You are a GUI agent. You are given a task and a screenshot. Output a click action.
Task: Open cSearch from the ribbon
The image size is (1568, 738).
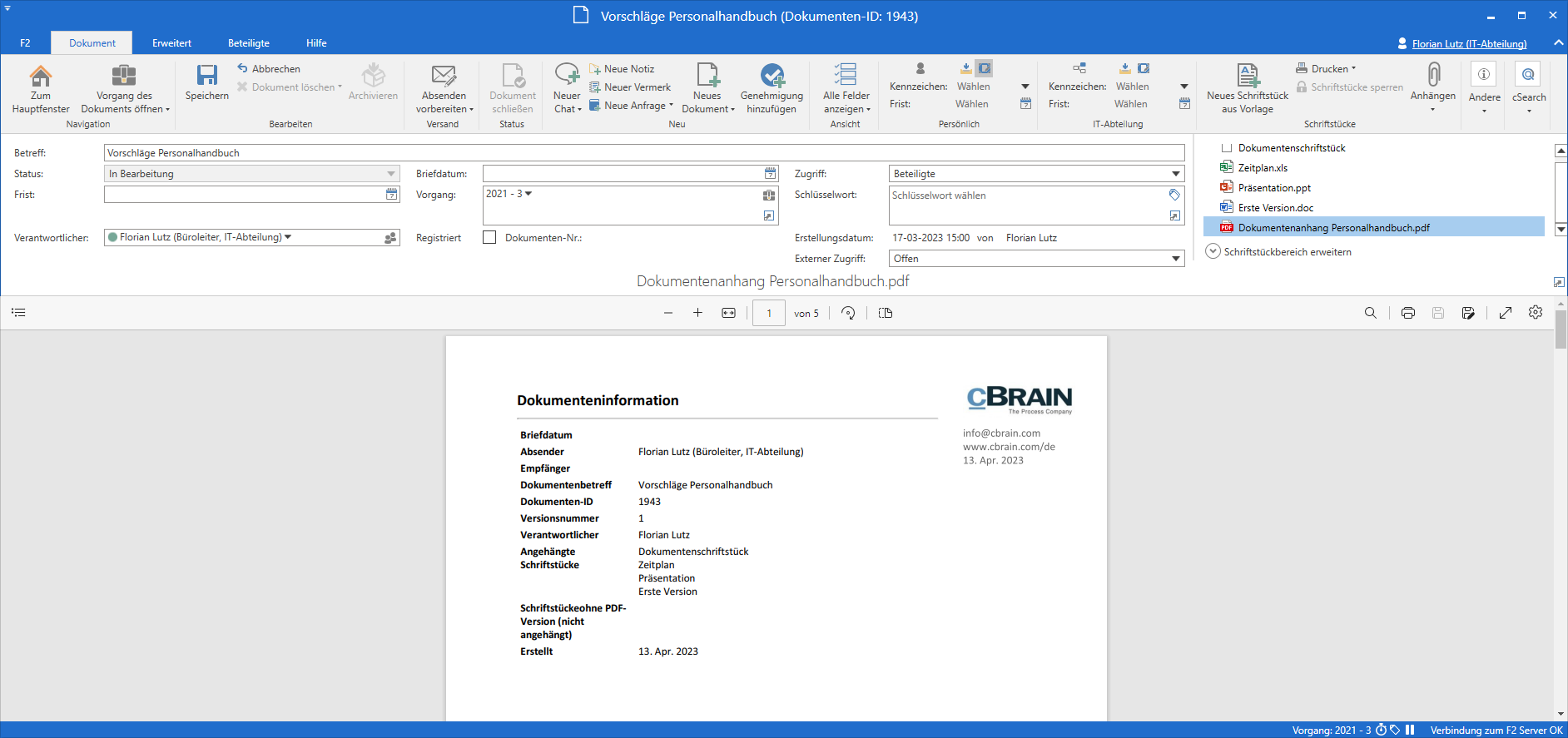pyautogui.click(x=1528, y=77)
